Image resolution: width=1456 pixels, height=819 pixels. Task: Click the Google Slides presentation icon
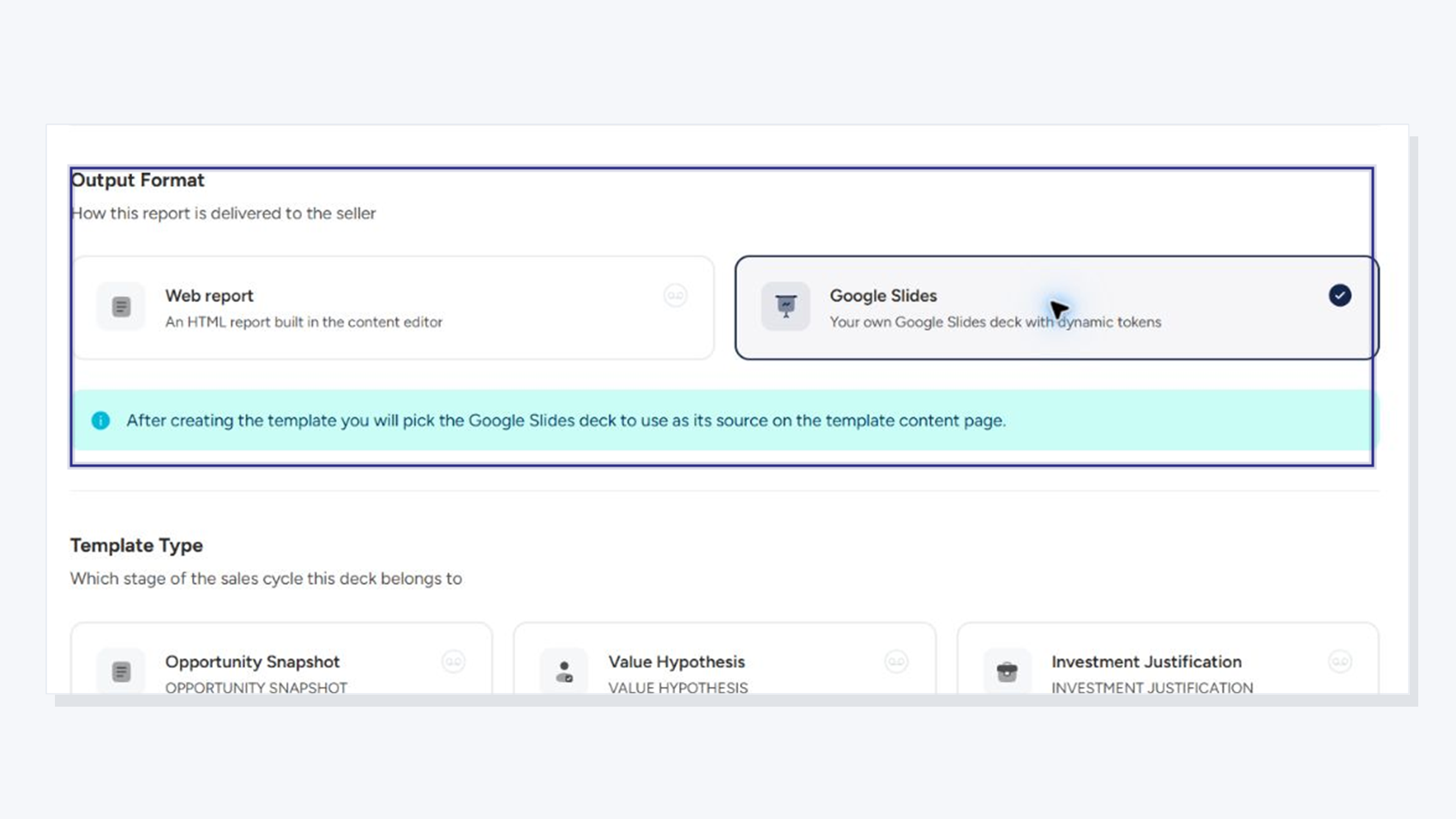pos(785,307)
